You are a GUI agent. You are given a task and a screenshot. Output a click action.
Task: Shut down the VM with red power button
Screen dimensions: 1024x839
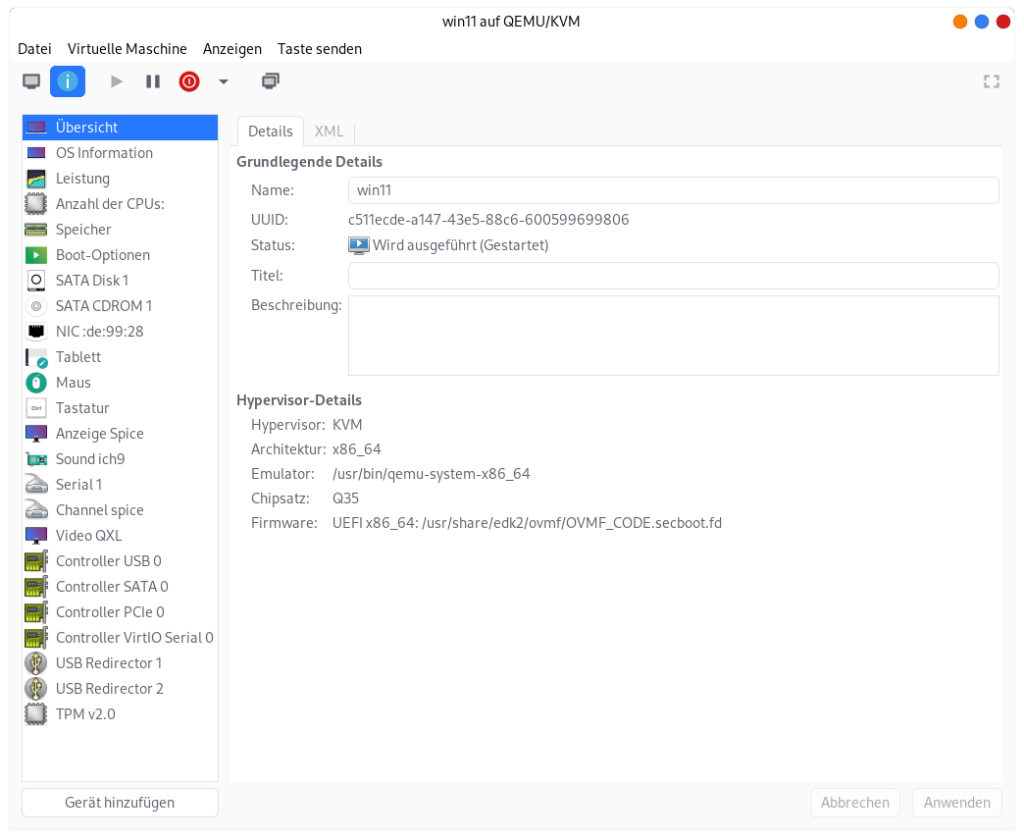189,82
